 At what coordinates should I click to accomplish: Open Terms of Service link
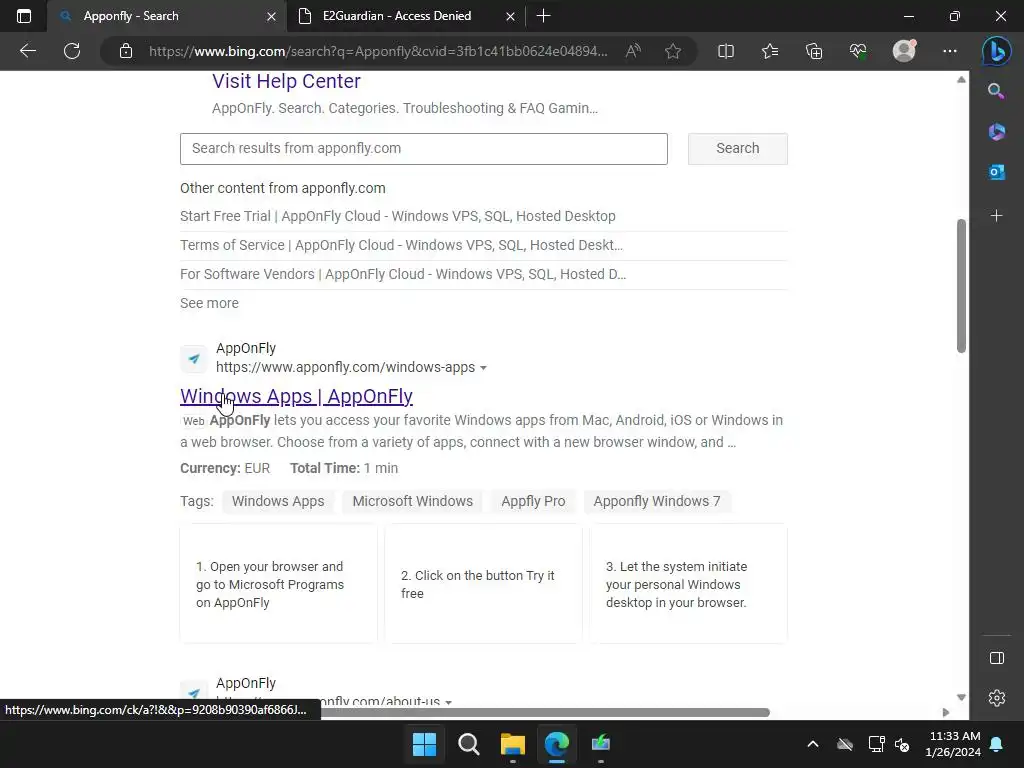pyautogui.click(x=401, y=245)
